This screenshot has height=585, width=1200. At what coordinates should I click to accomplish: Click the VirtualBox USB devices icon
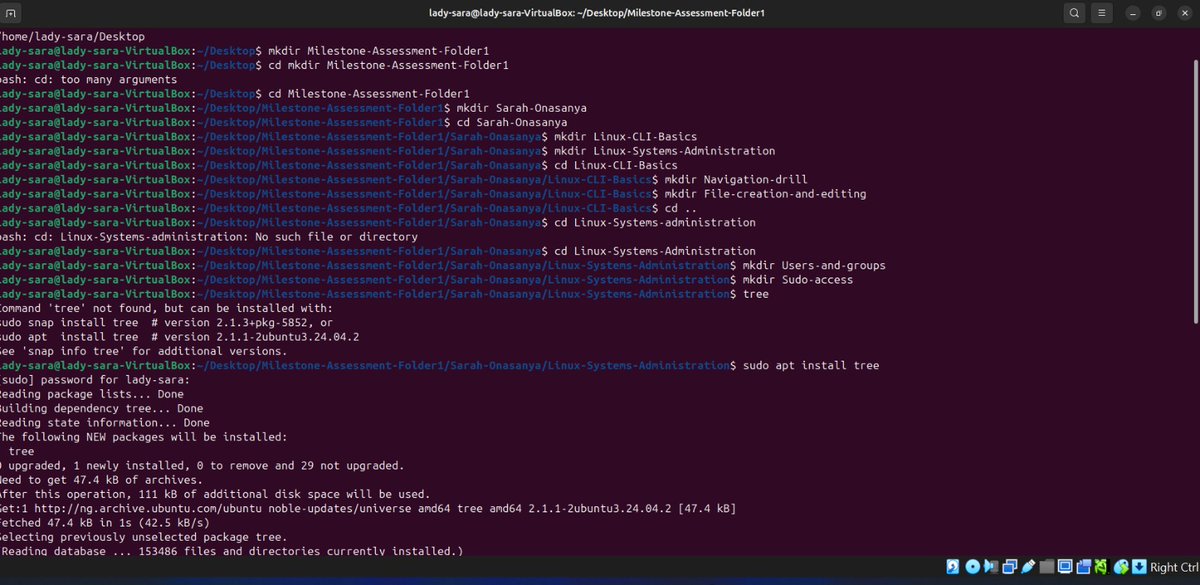(x=1028, y=567)
